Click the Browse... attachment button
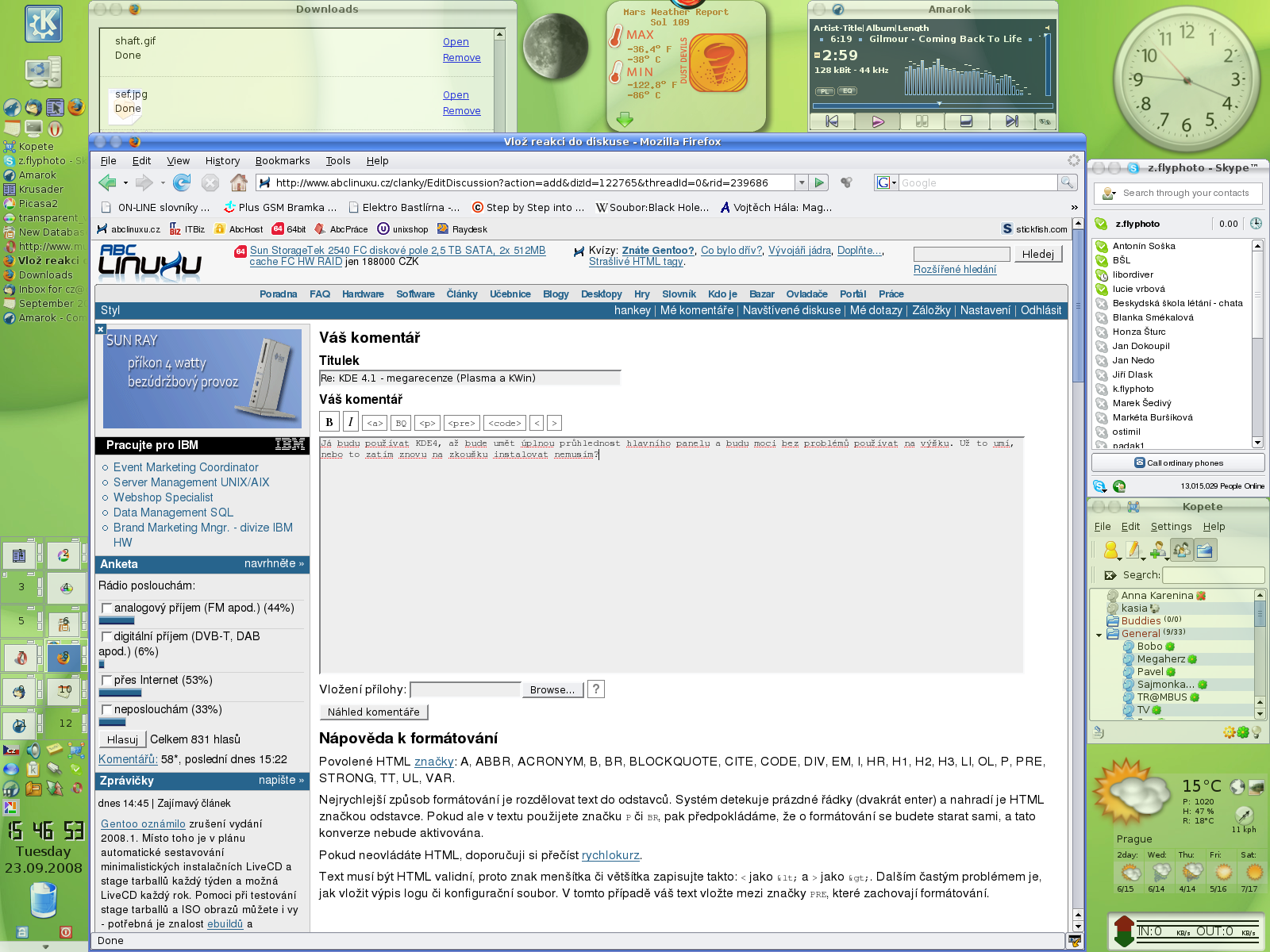 pyautogui.click(x=552, y=690)
